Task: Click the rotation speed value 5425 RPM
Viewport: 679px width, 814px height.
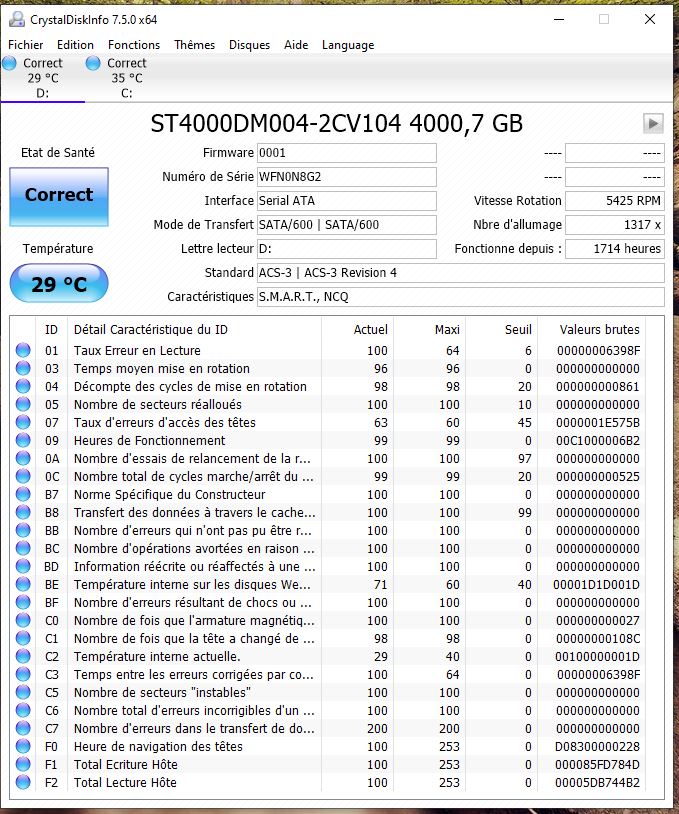Action: [615, 201]
